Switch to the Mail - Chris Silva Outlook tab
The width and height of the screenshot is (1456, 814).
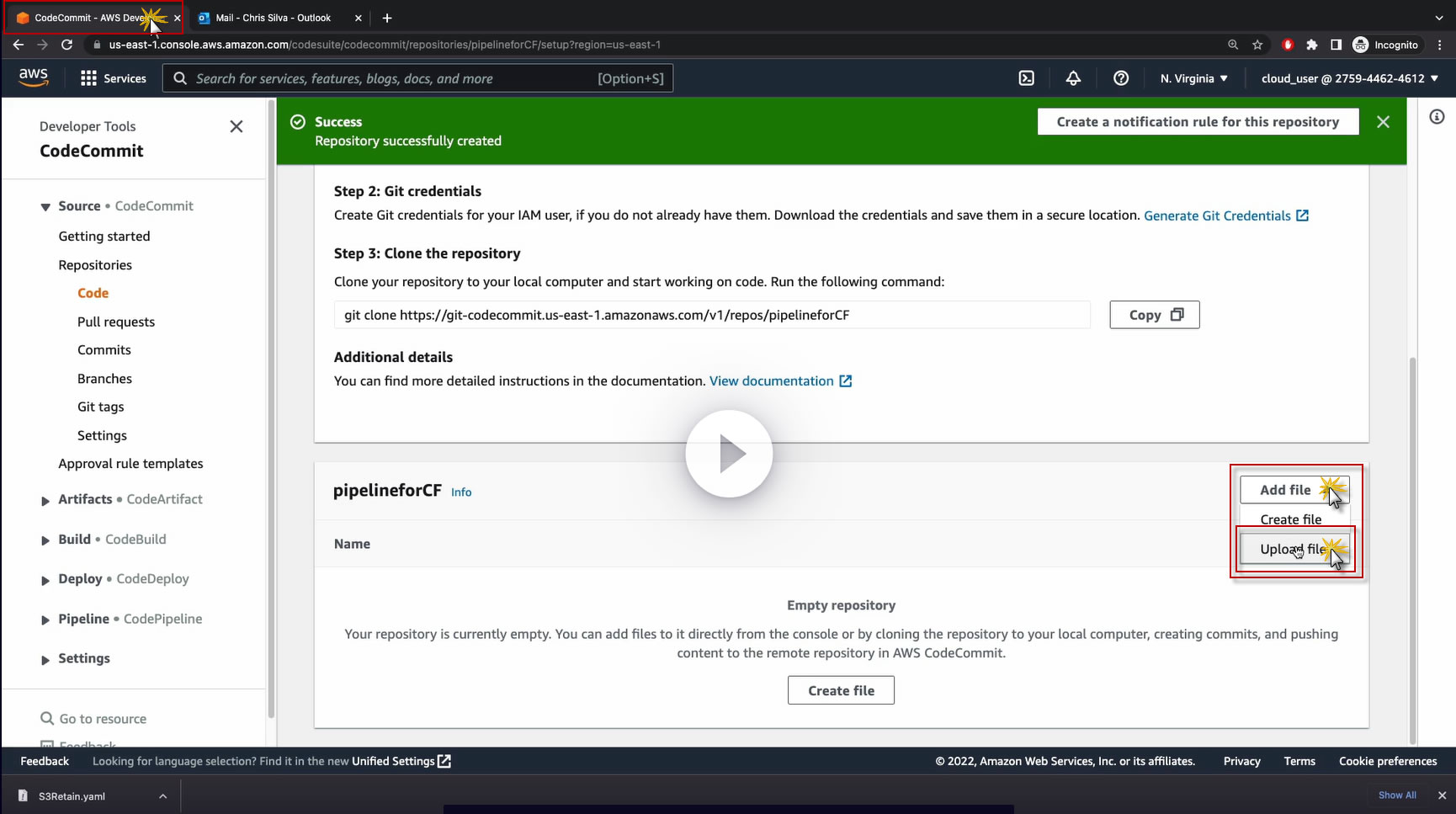pyautogui.click(x=274, y=18)
